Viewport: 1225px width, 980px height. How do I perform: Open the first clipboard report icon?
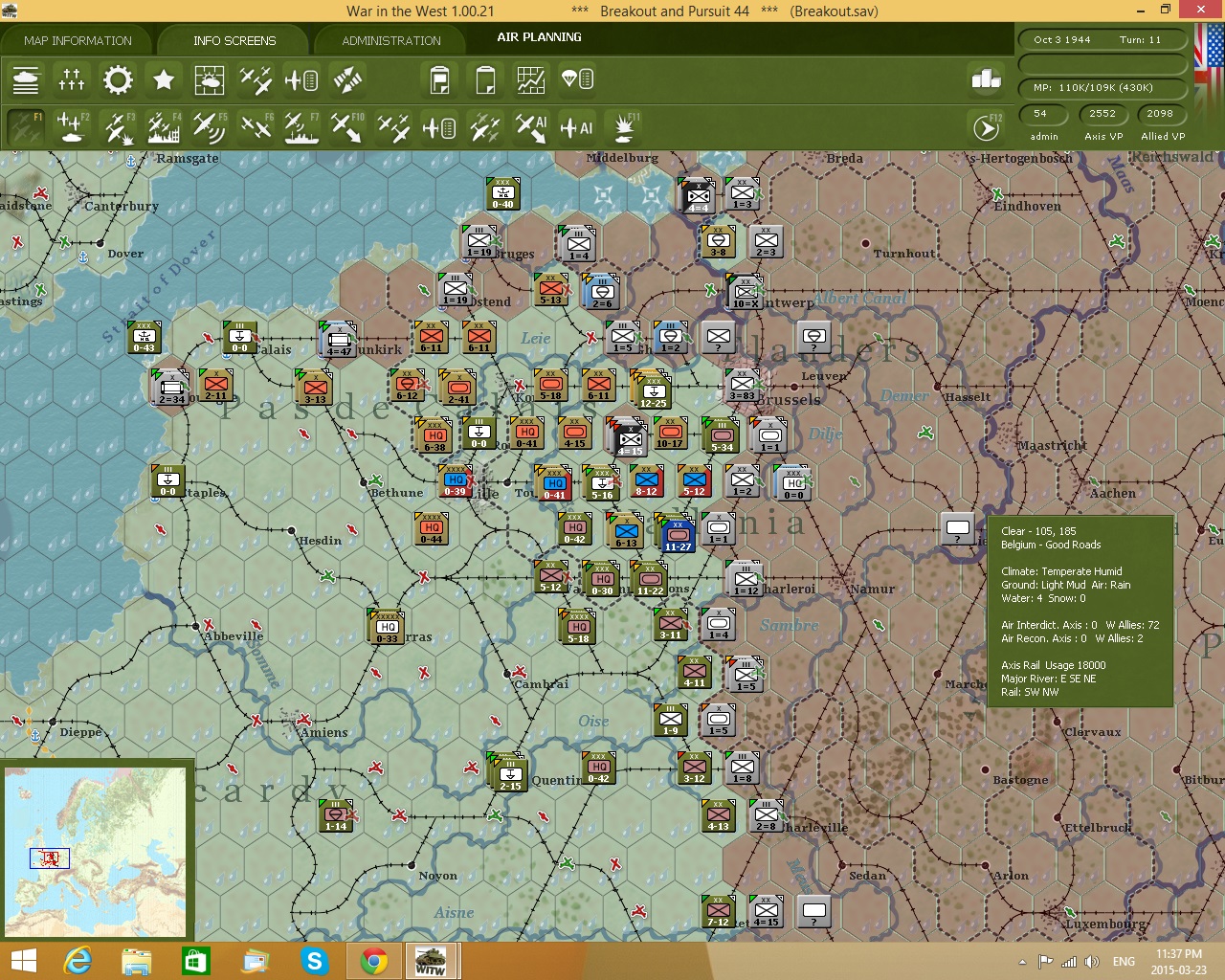[x=439, y=80]
